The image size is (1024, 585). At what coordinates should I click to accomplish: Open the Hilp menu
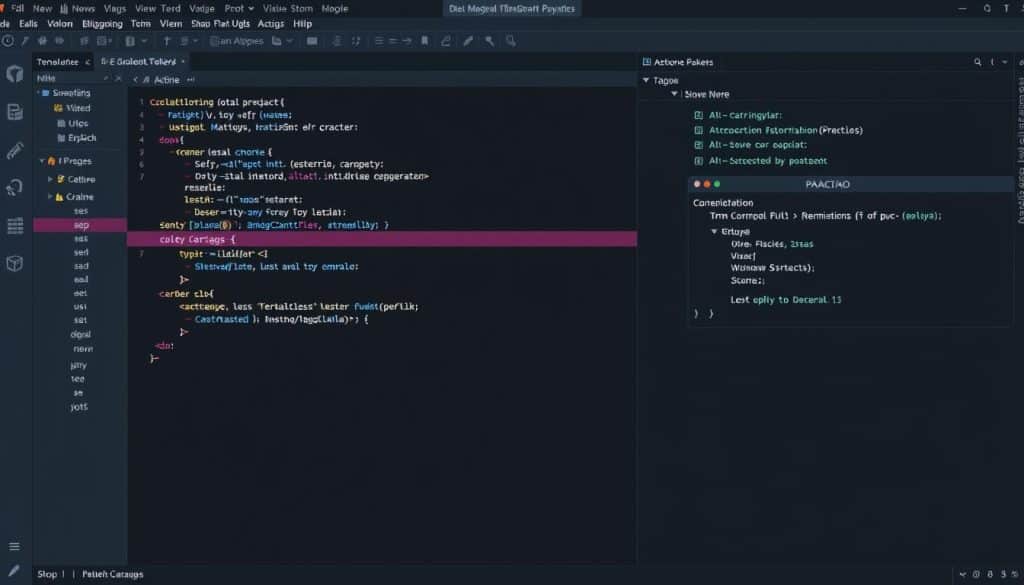302,24
